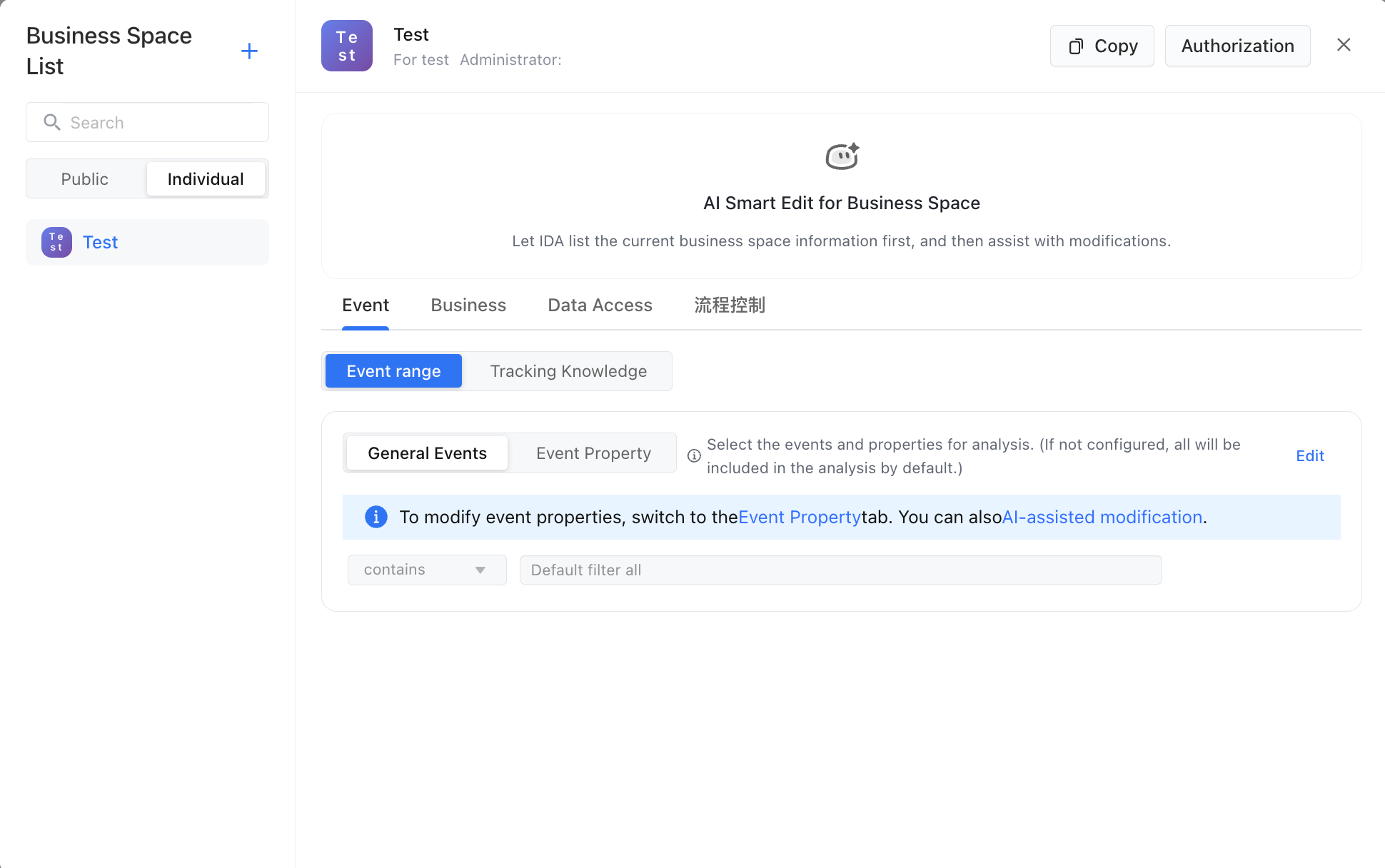This screenshot has height=868, width=1385.
Task: Click the Test space avatar in header
Action: tap(347, 46)
